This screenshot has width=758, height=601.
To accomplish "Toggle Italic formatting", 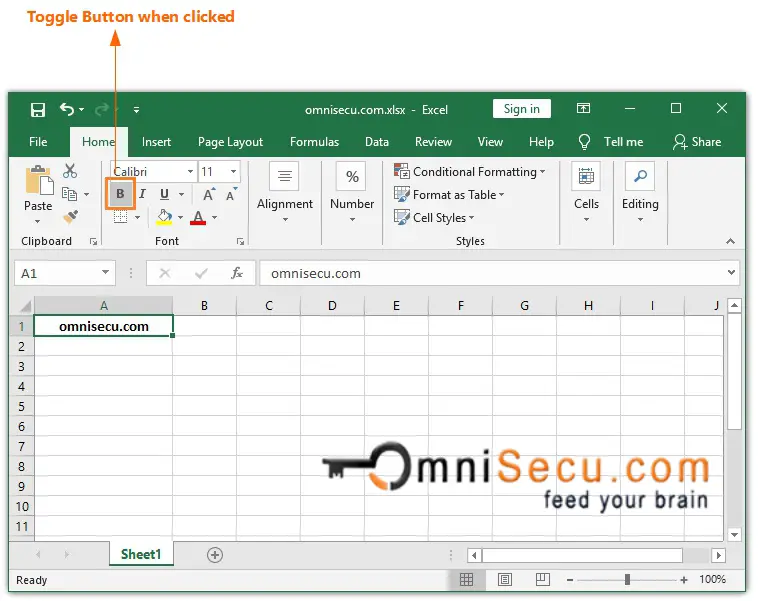I will [x=142, y=194].
